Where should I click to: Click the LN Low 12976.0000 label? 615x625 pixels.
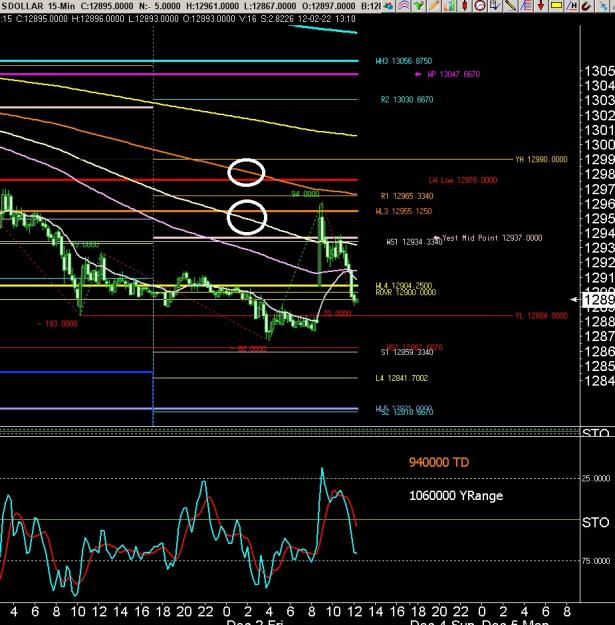(463, 180)
